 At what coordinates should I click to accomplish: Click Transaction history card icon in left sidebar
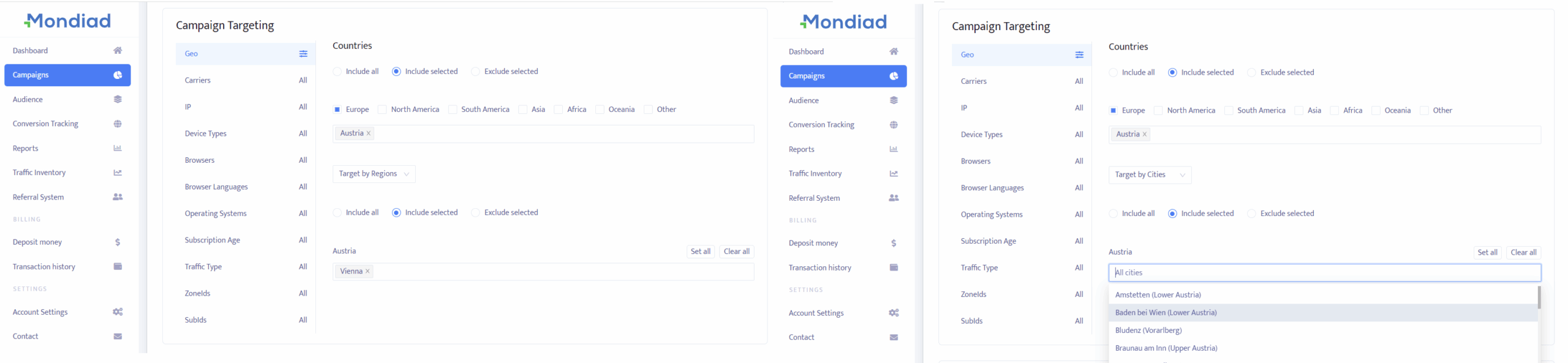118,266
